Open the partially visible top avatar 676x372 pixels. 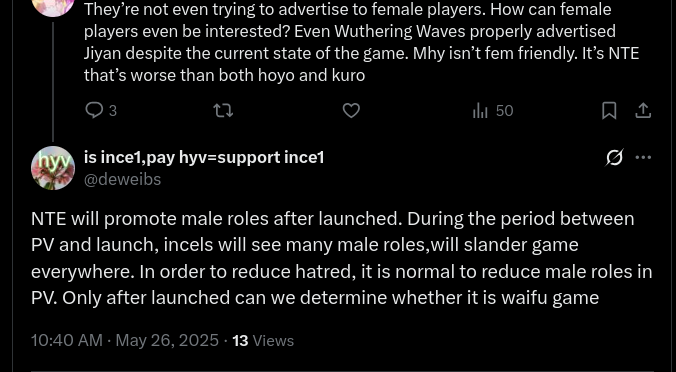click(x=53, y=8)
